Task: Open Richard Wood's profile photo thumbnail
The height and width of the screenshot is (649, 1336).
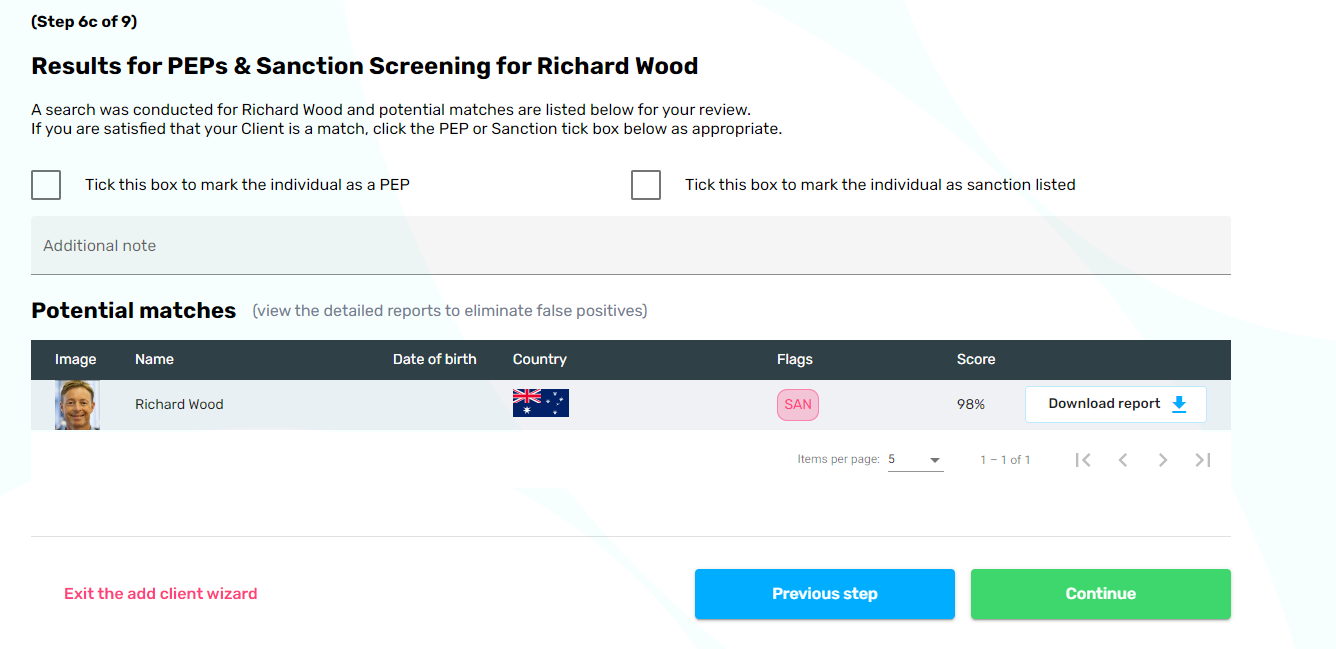Action: point(77,405)
